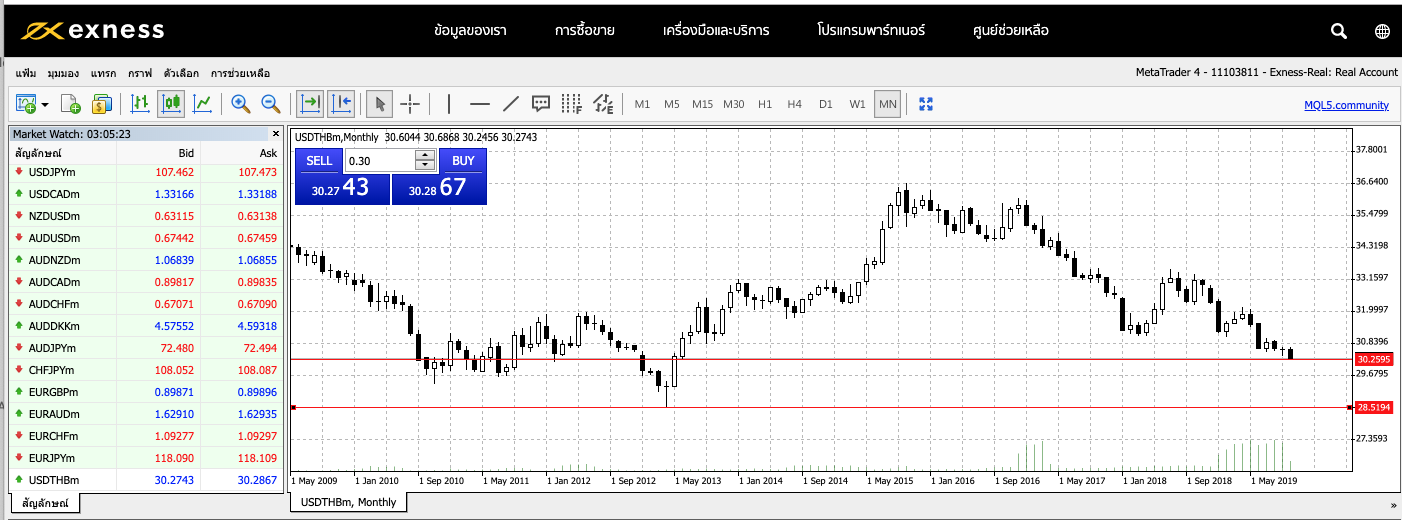1402x520 pixels.
Task: Open the แทรก menu
Action: [103, 73]
